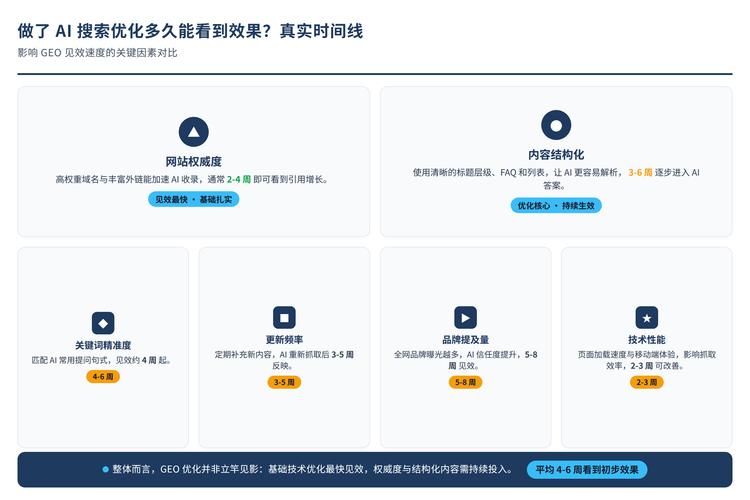Click the description starting 高权重域名与丰富外链

point(192,179)
